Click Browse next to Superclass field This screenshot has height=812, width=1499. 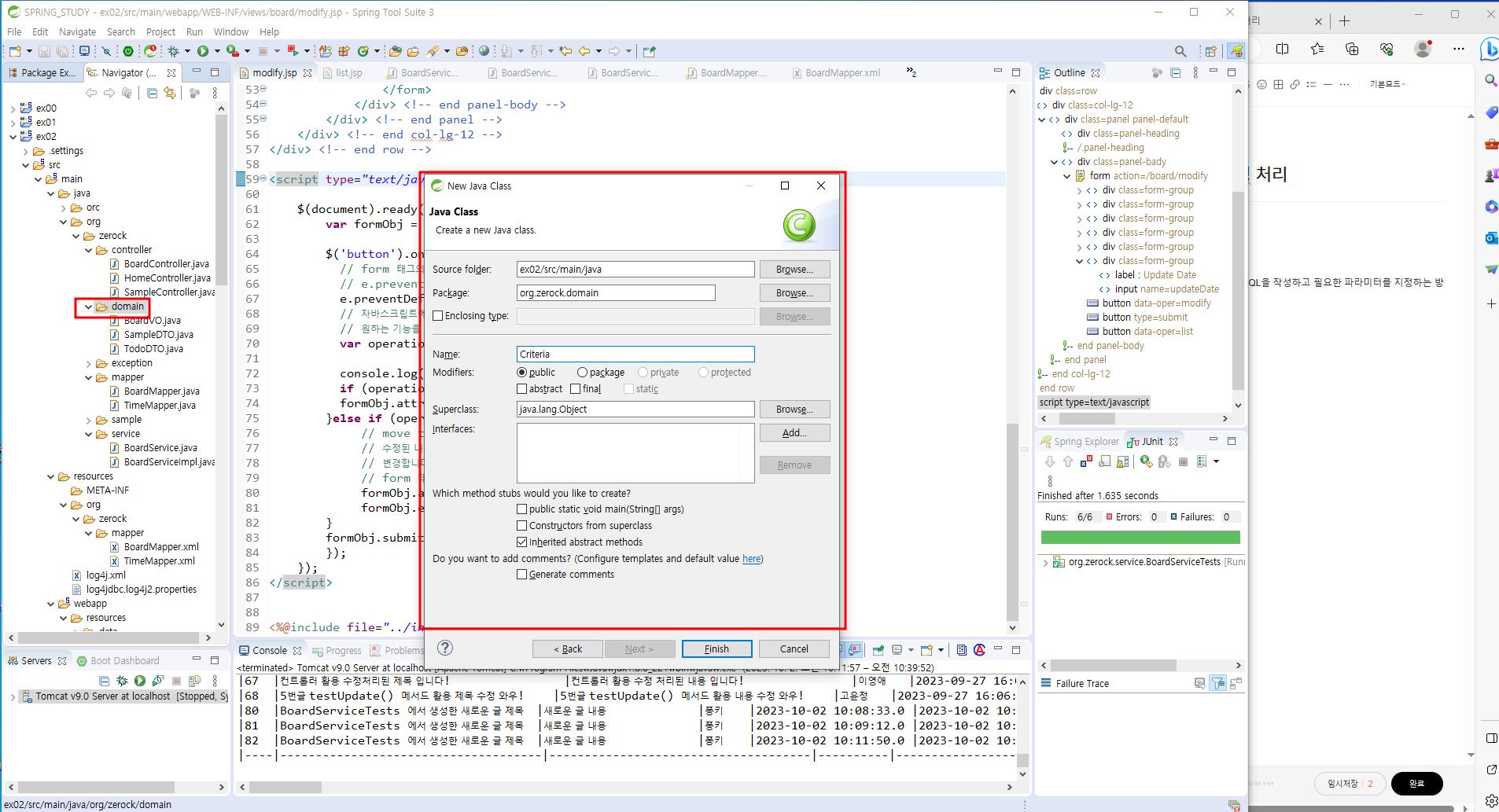point(794,409)
